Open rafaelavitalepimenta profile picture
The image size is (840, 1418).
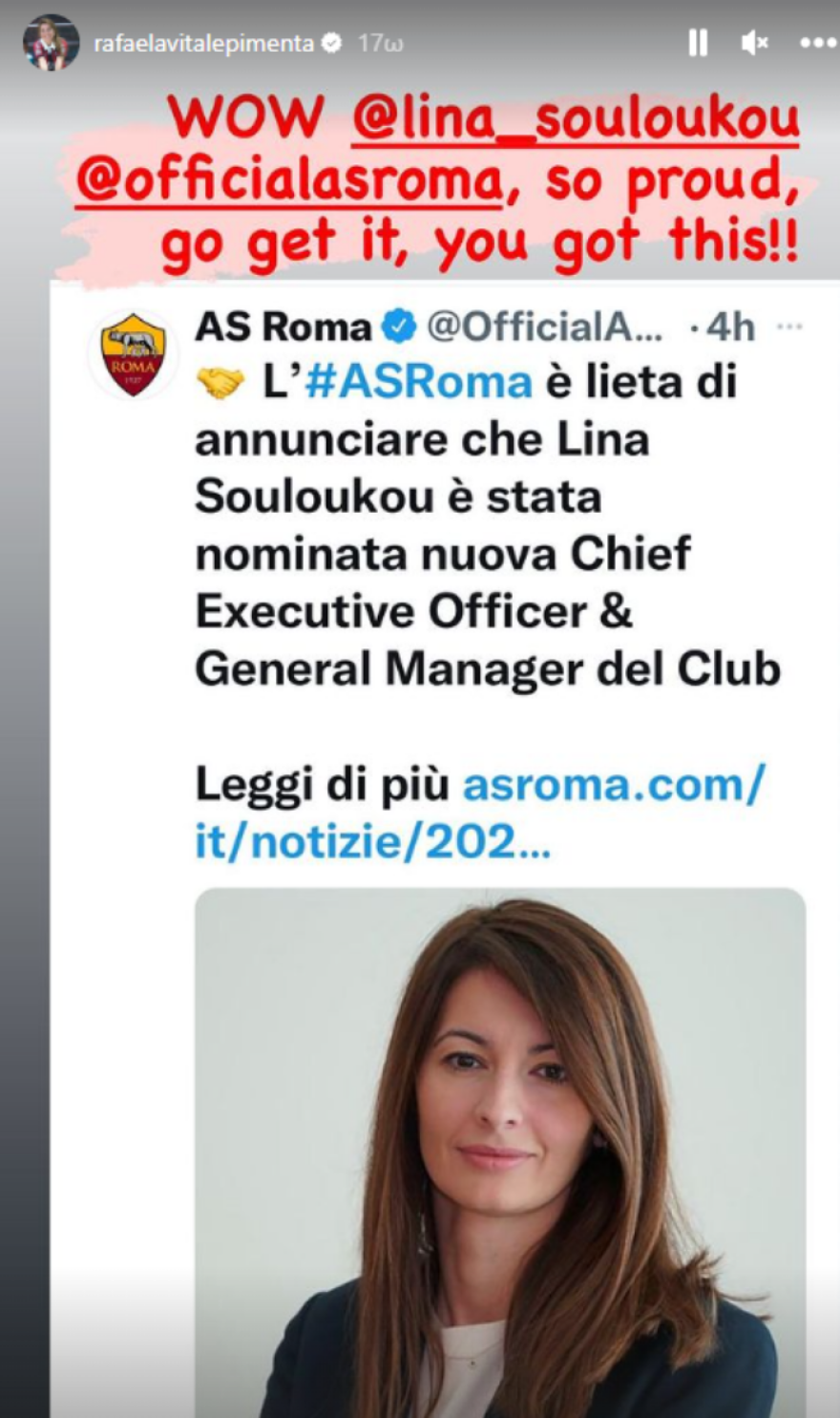[51, 43]
